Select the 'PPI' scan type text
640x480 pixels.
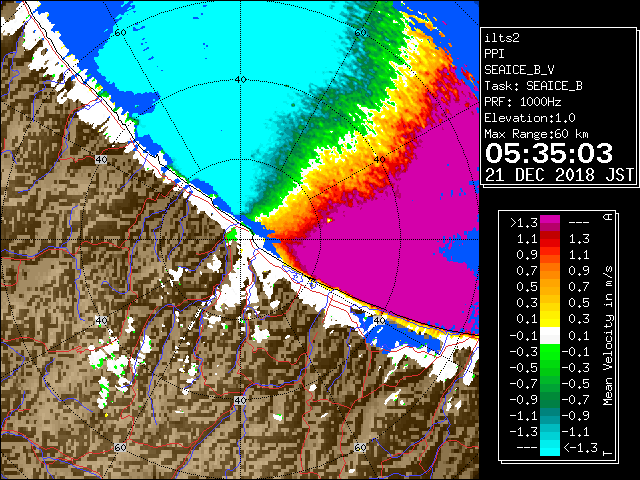coord(494,54)
